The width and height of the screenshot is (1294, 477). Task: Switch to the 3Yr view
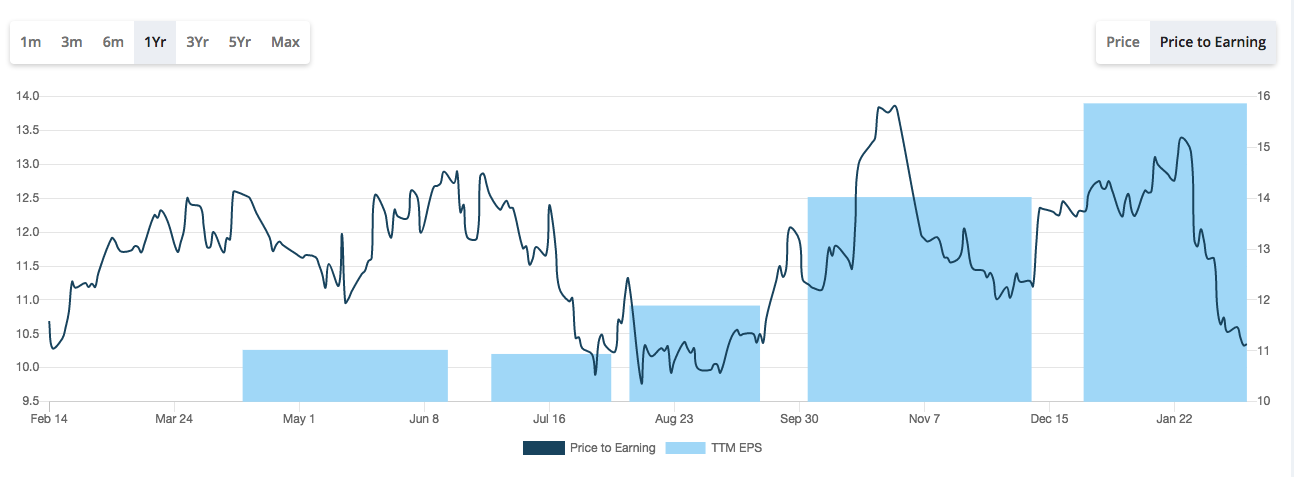point(197,42)
